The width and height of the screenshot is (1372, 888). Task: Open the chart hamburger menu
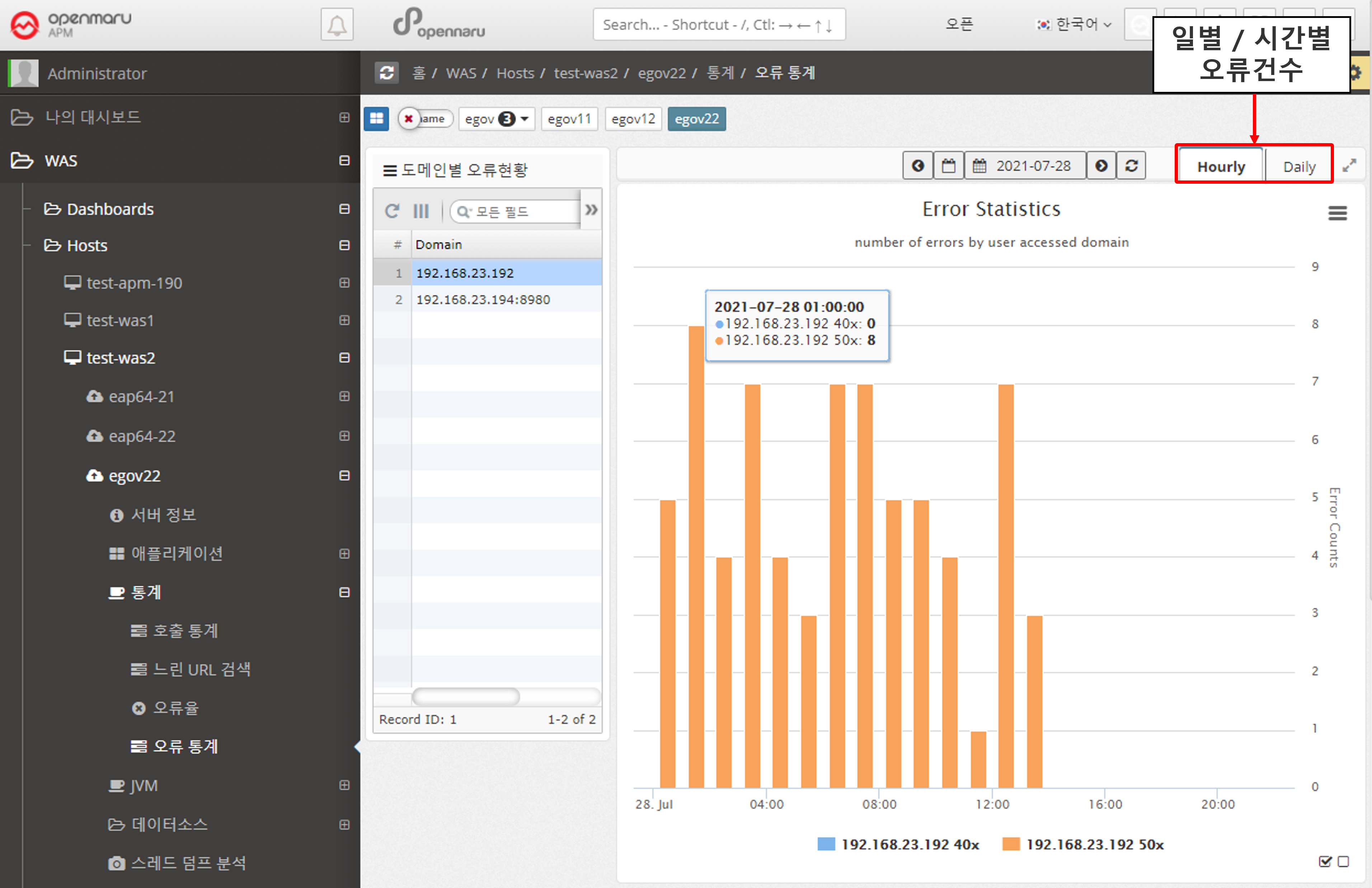coord(1337,213)
